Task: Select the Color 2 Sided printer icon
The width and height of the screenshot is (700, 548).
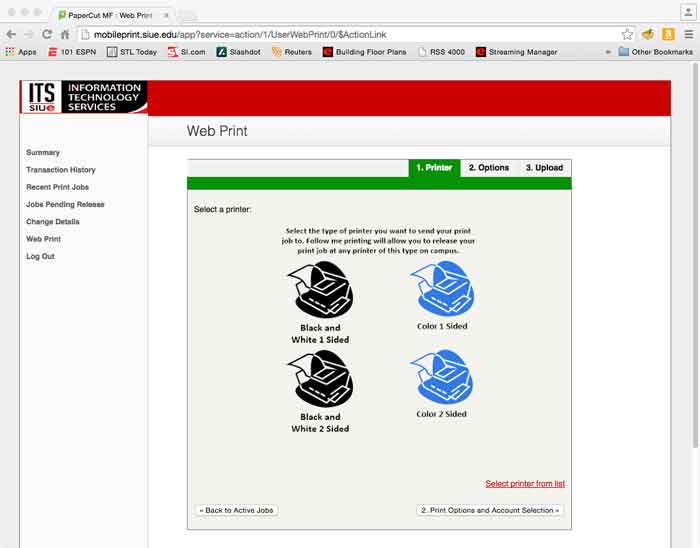Action: pos(442,377)
